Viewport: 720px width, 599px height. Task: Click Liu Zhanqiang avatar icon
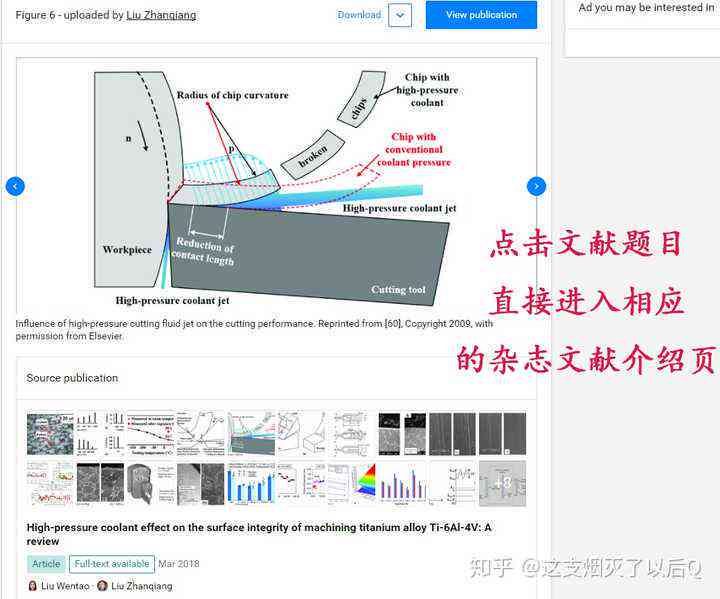click(102, 586)
